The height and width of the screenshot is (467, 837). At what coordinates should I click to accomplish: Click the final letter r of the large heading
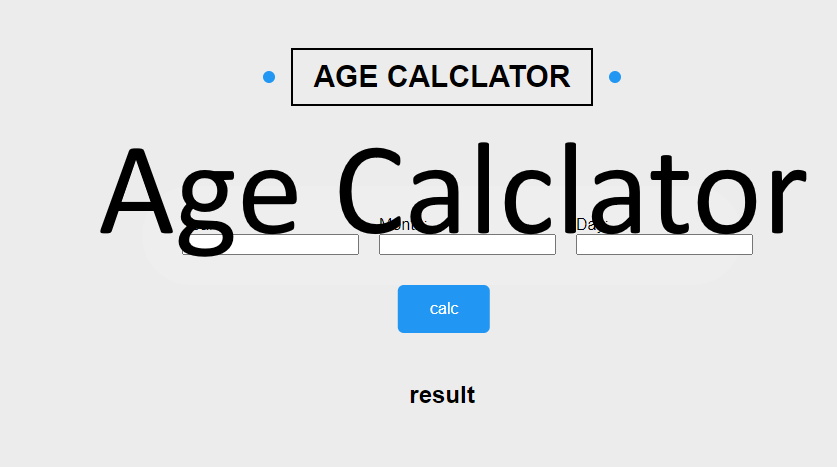pyautogui.click(x=785, y=200)
